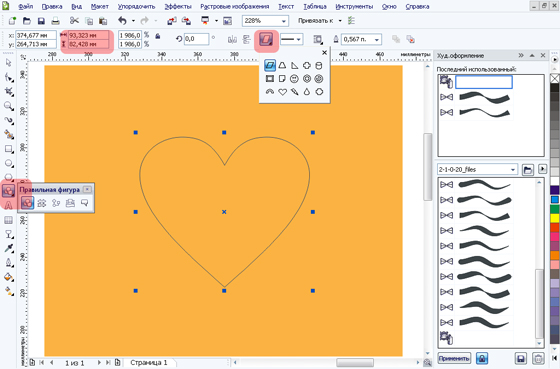This screenshot has height=369, width=560.
Task: Toggle the lock ratio padlock
Action: click(158, 36)
